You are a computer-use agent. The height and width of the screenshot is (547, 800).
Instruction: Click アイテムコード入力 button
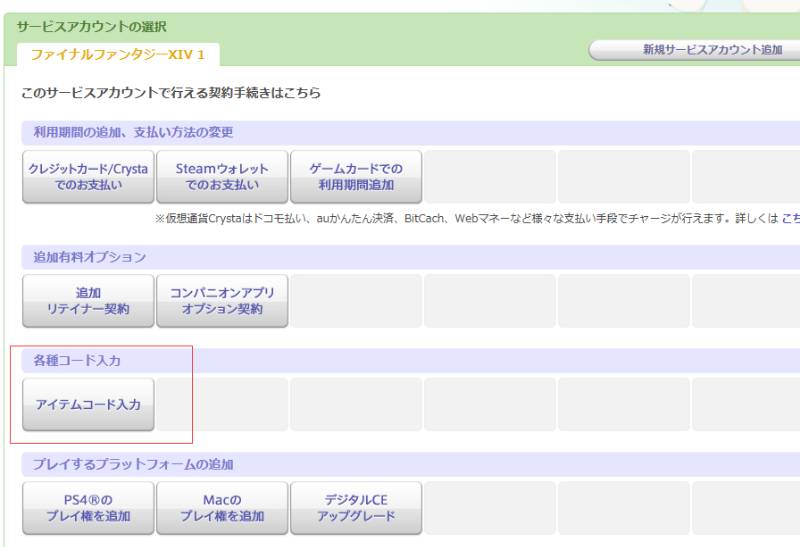tap(88, 405)
